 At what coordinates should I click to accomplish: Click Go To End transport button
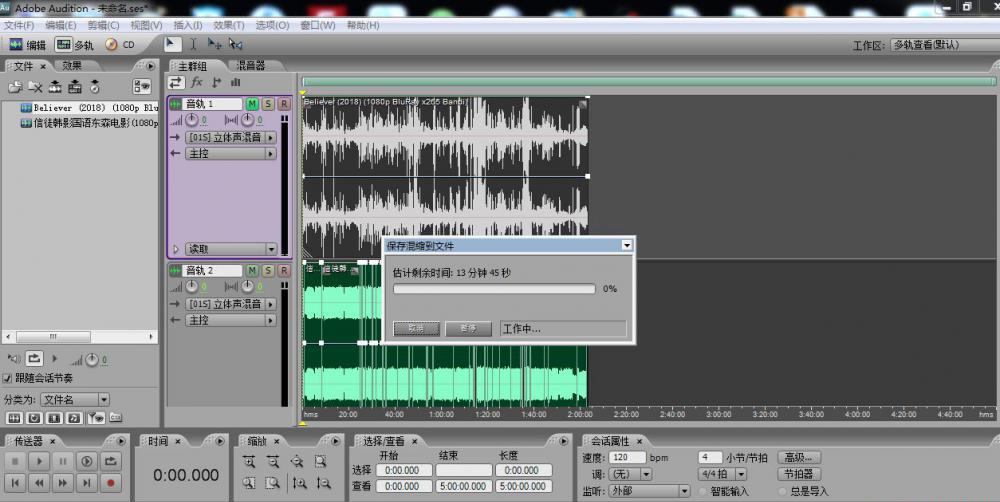click(87, 483)
